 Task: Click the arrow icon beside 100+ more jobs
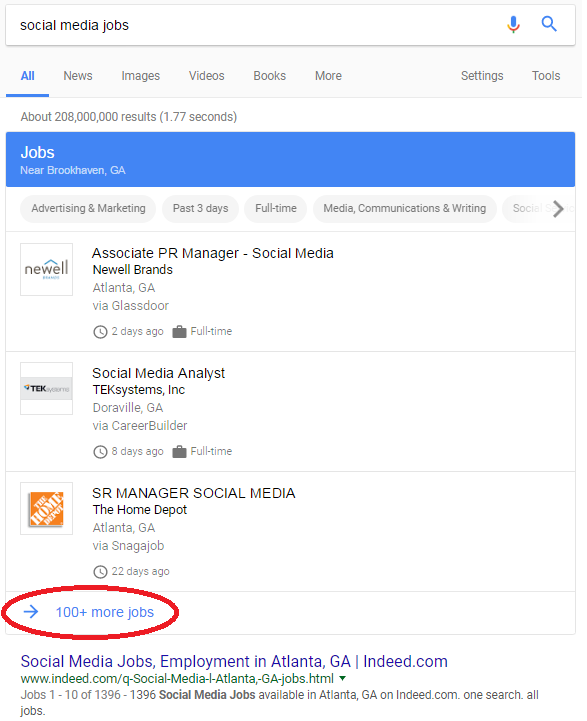[31, 612]
